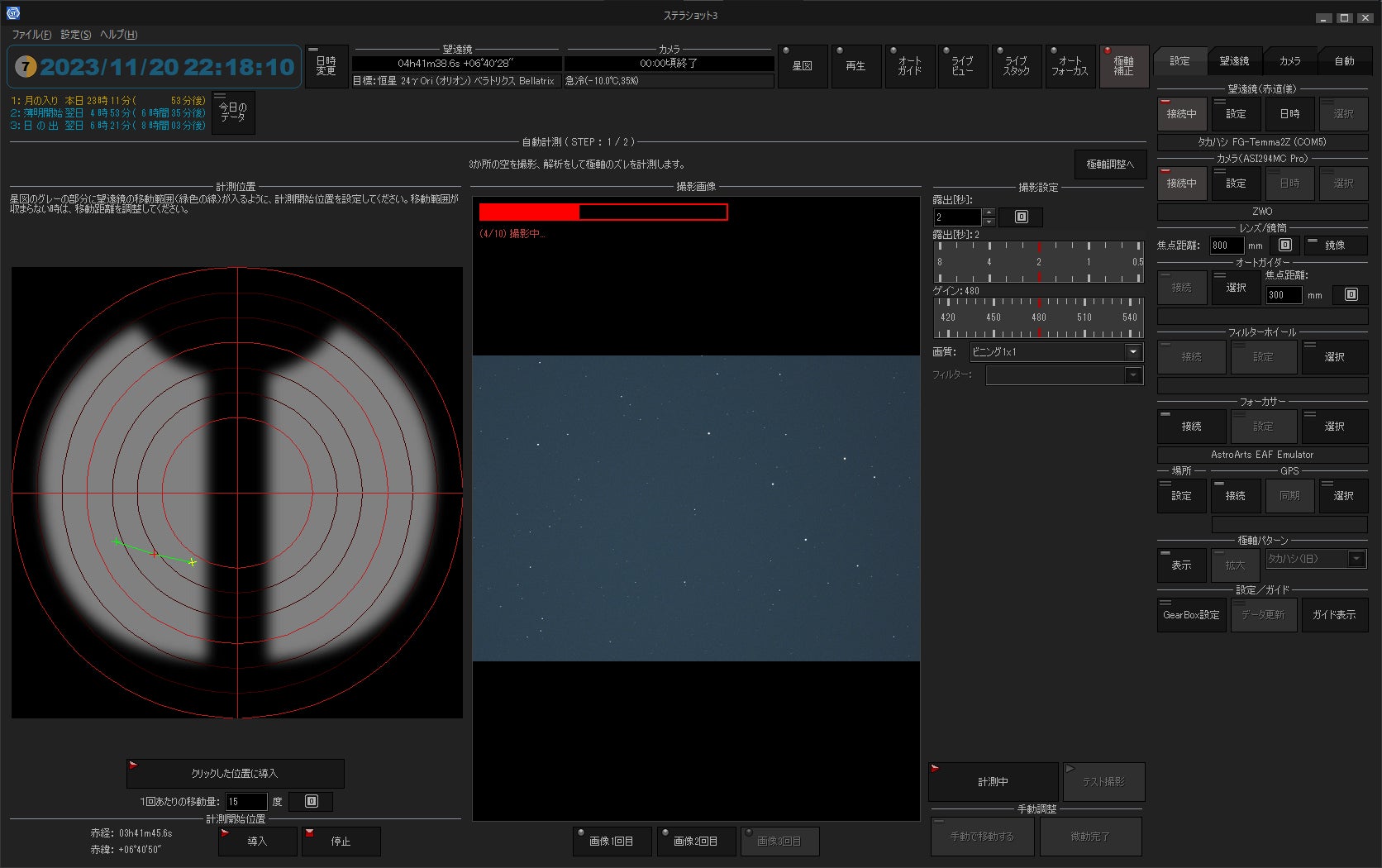Click 510 on the ゲイン gain scale

[1084, 317]
